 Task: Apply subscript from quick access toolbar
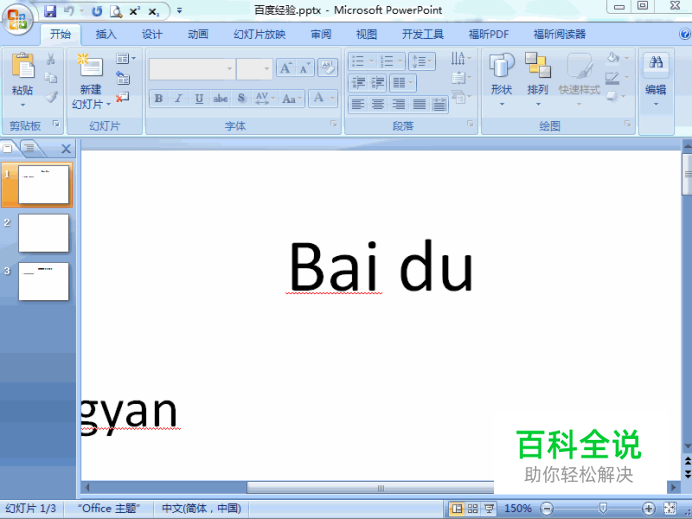point(153,11)
